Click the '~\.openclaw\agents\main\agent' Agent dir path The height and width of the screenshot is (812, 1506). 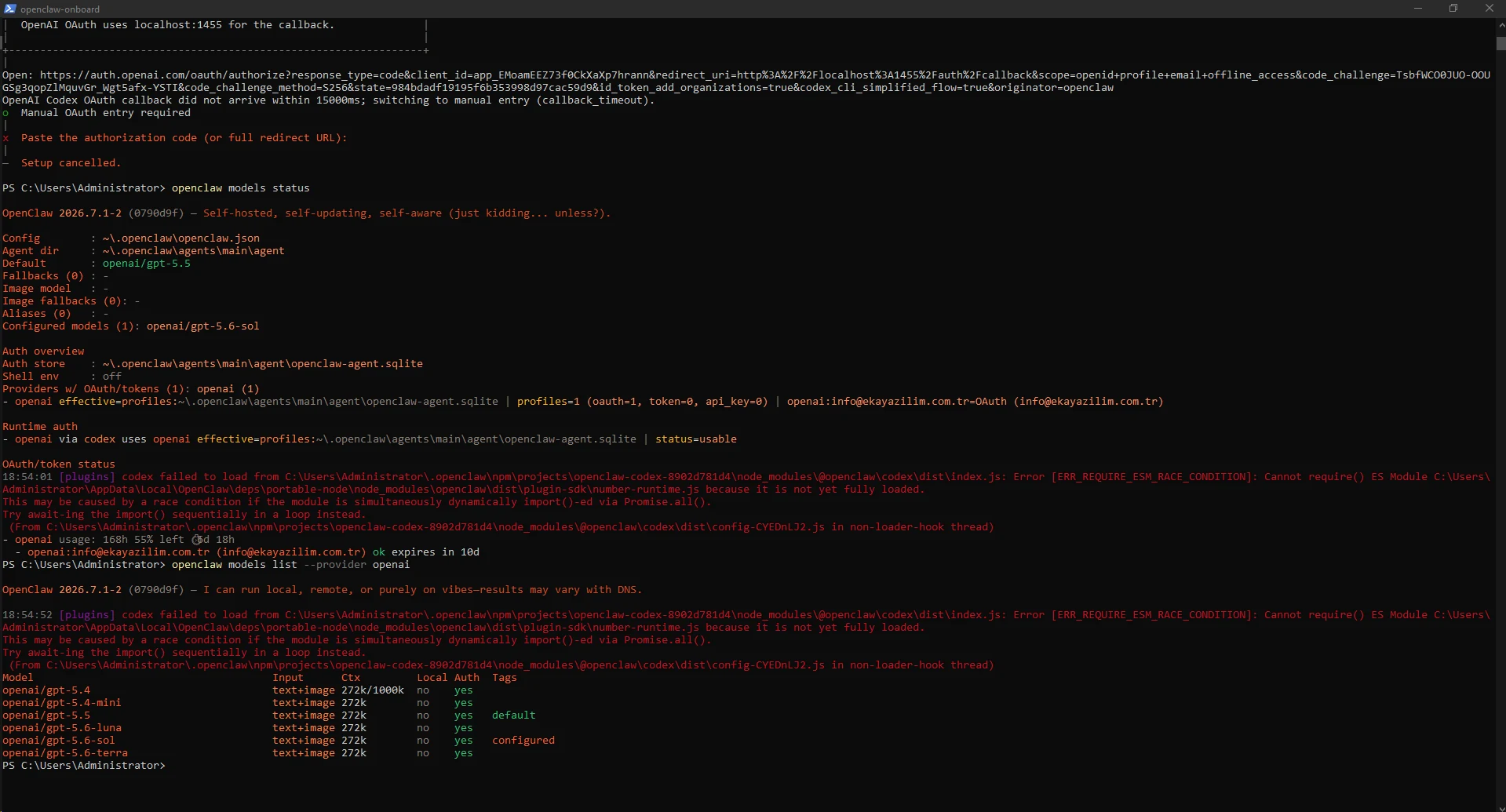click(x=193, y=251)
